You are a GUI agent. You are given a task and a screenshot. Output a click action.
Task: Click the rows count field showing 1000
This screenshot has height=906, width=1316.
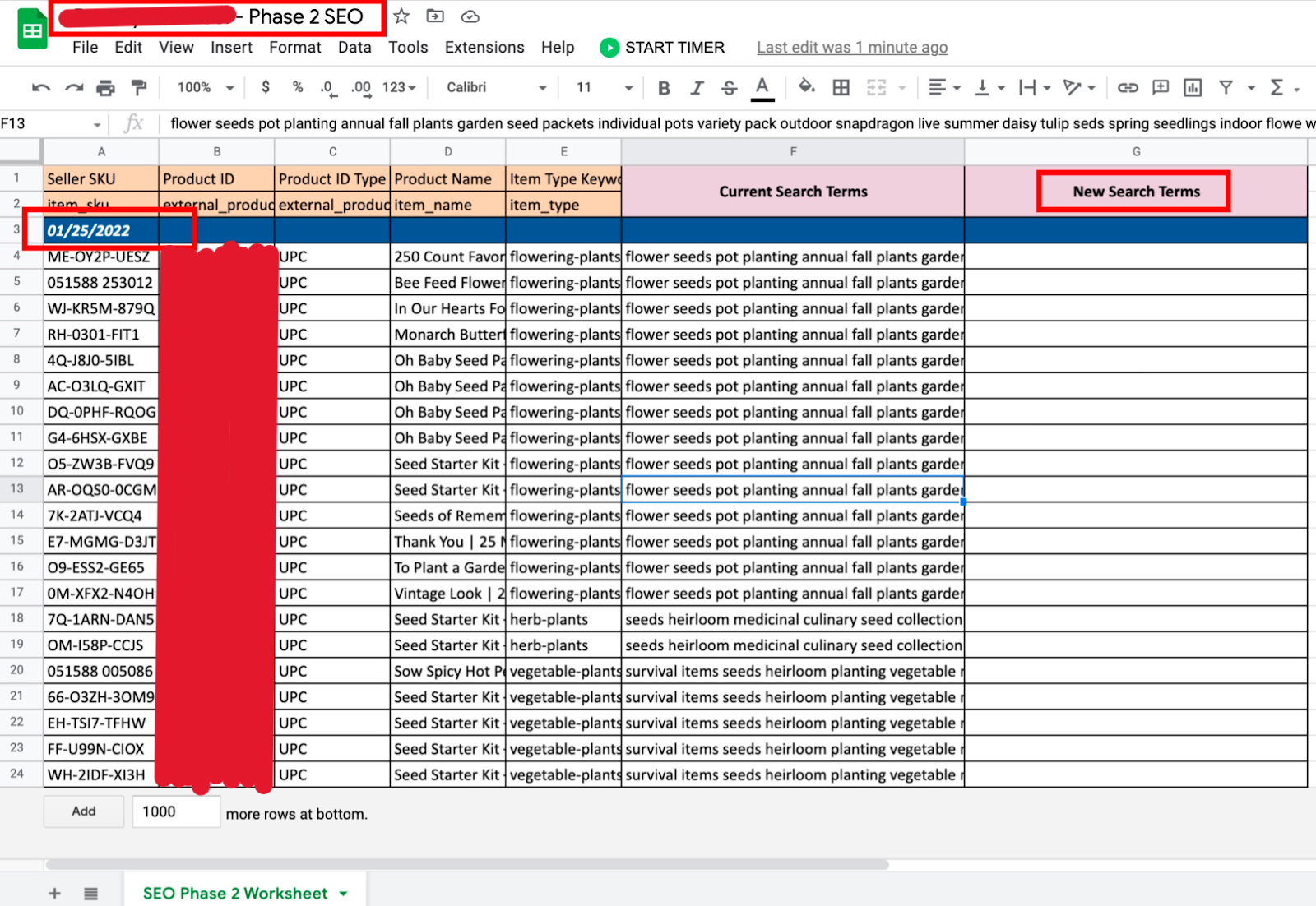coord(176,811)
